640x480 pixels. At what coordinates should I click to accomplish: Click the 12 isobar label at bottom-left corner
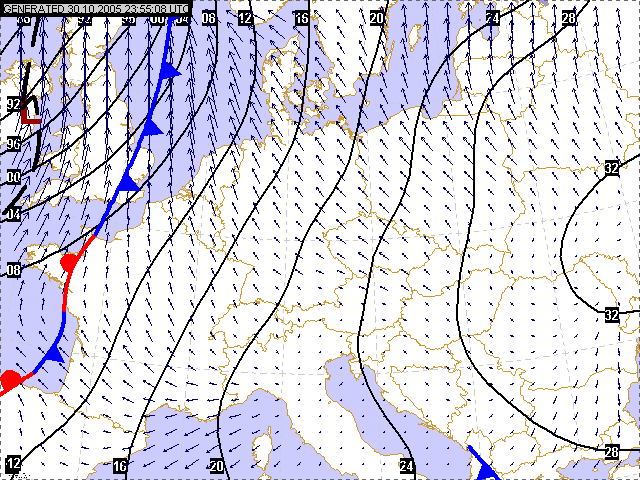click(14, 464)
